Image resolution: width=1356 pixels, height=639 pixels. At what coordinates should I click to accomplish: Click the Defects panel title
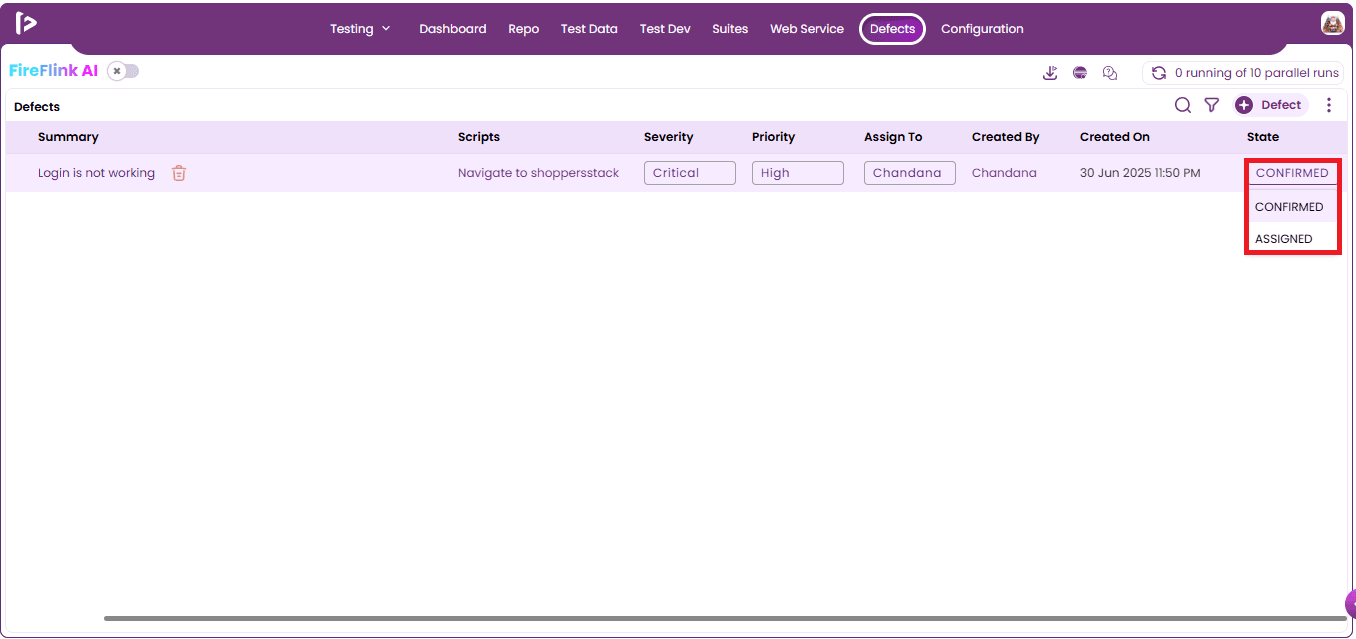pos(37,107)
